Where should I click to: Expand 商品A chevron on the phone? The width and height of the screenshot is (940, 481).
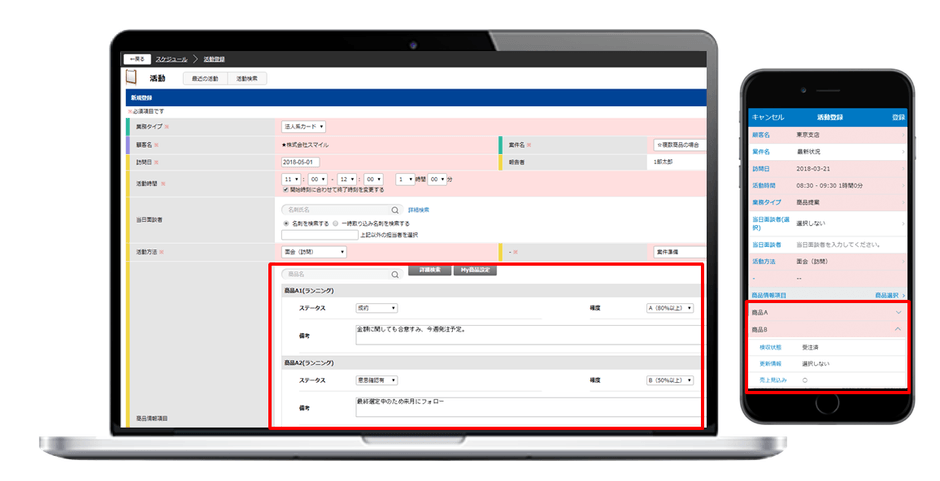898,312
